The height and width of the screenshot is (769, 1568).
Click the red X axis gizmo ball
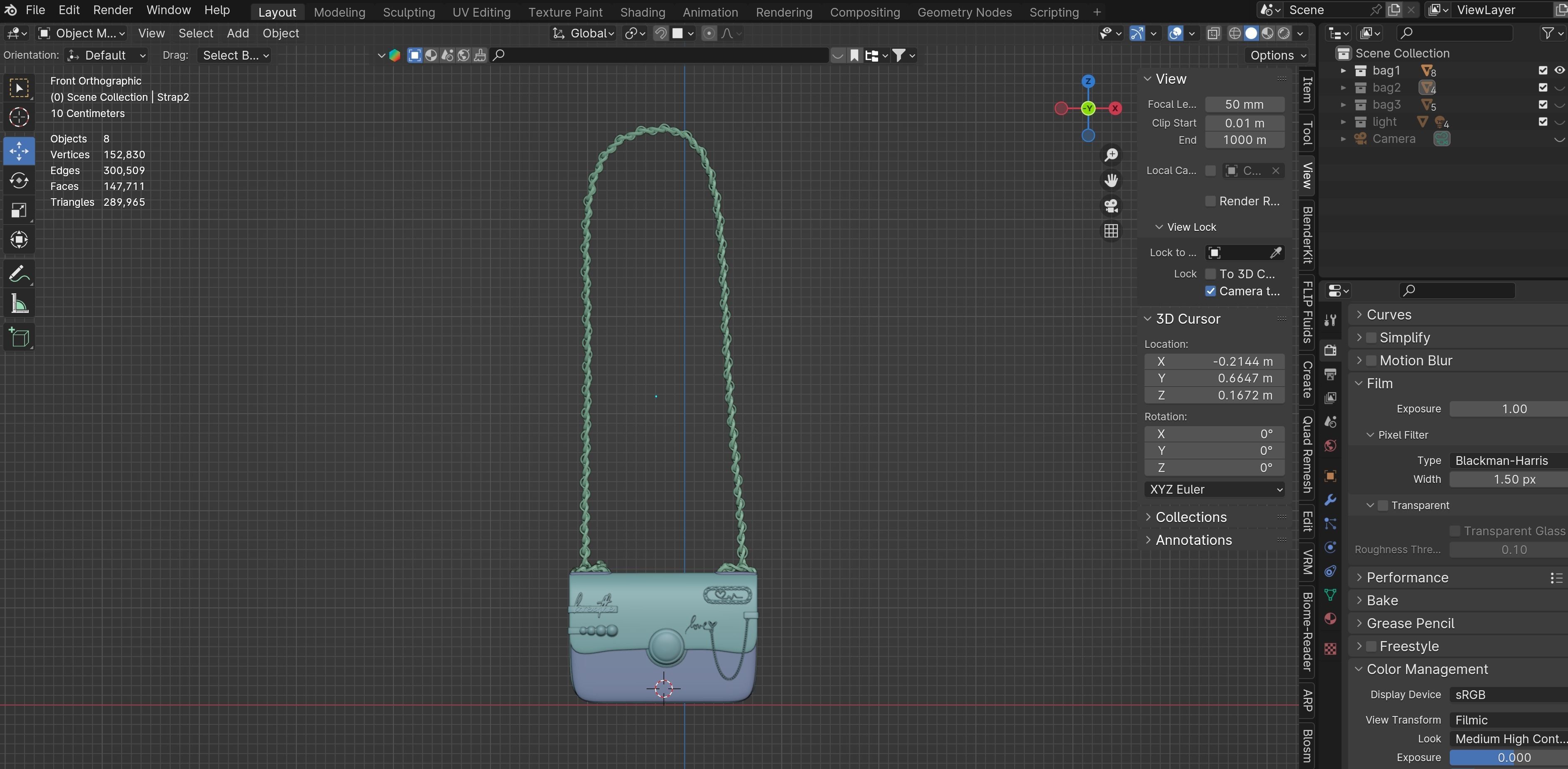[x=1115, y=108]
